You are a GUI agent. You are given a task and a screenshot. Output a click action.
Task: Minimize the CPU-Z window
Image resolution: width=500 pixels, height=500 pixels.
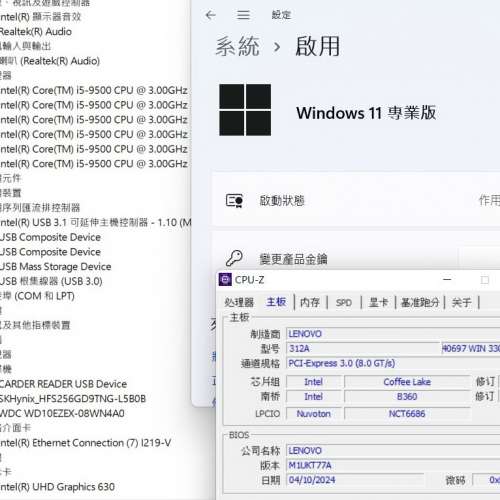tap(447, 280)
